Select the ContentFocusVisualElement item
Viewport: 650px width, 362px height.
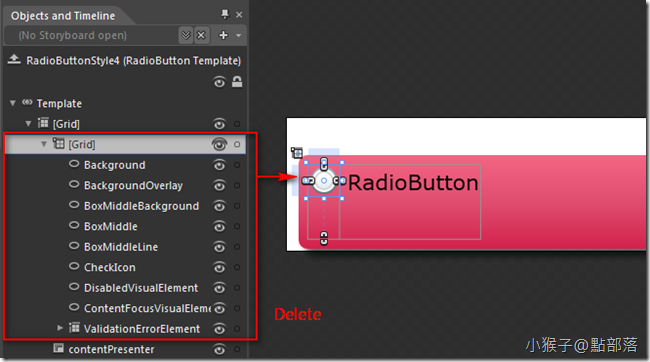click(148, 309)
